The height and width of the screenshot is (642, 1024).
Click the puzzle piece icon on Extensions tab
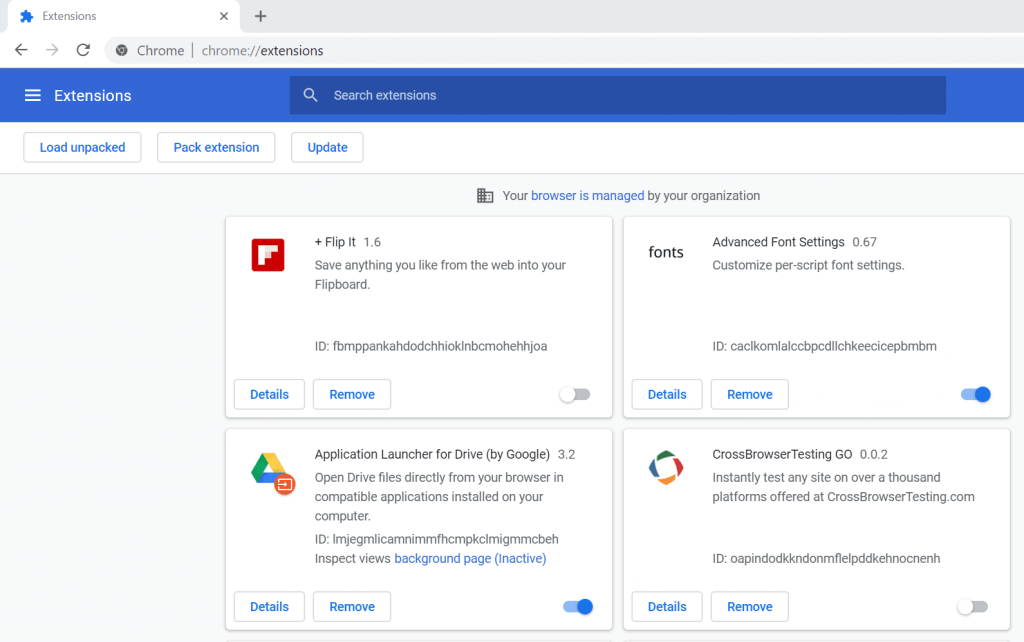click(27, 16)
